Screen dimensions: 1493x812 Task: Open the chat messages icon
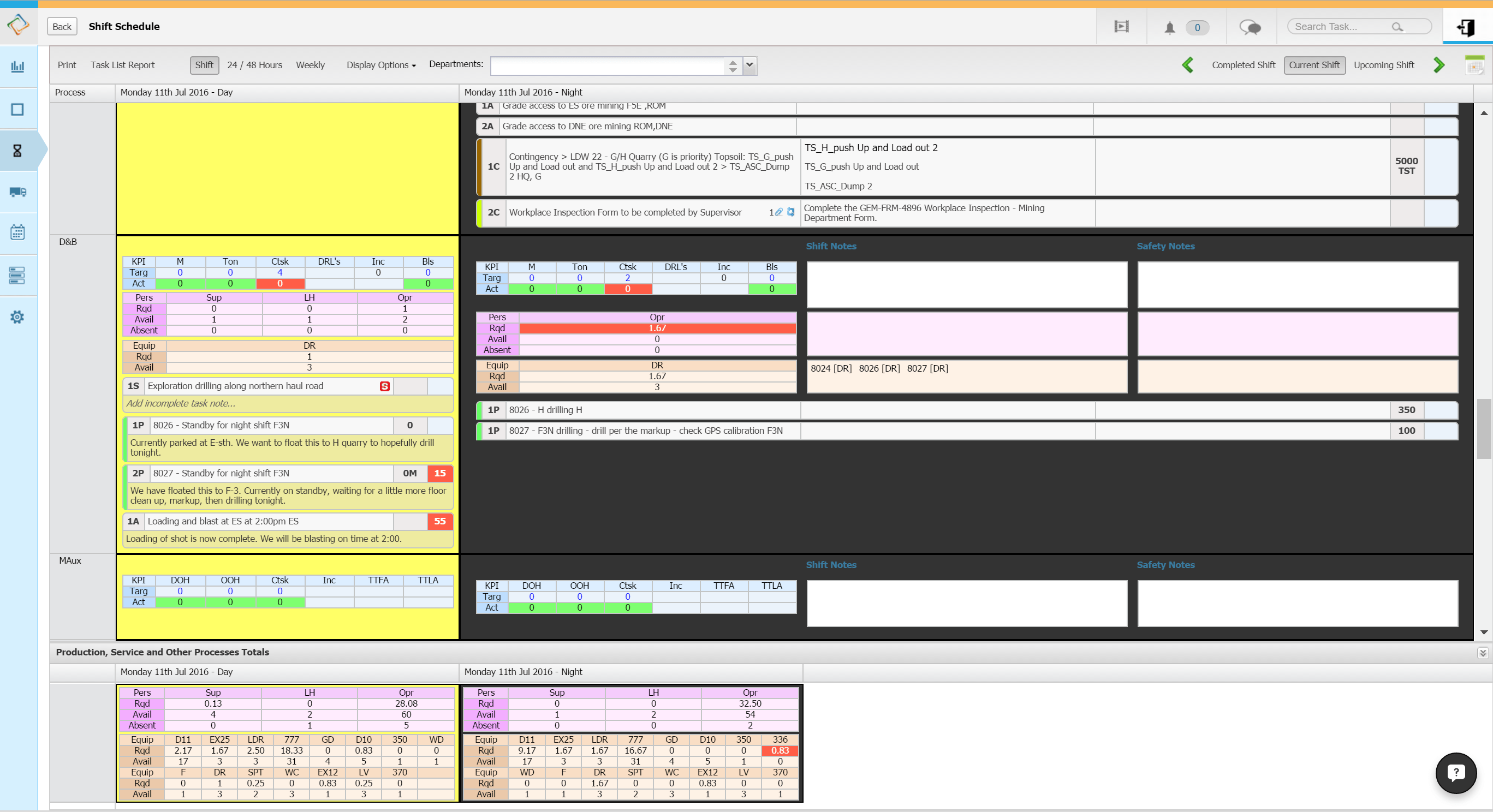1250,27
